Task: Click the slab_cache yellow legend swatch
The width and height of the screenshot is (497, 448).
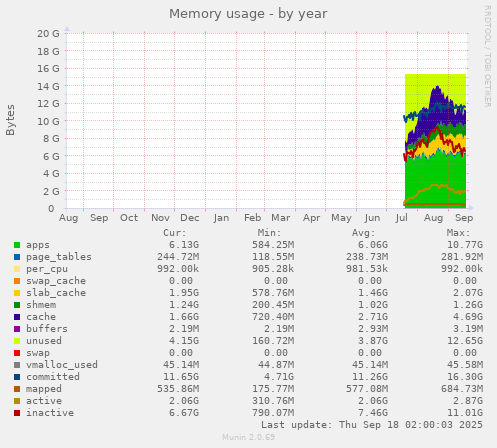Action: (17, 293)
